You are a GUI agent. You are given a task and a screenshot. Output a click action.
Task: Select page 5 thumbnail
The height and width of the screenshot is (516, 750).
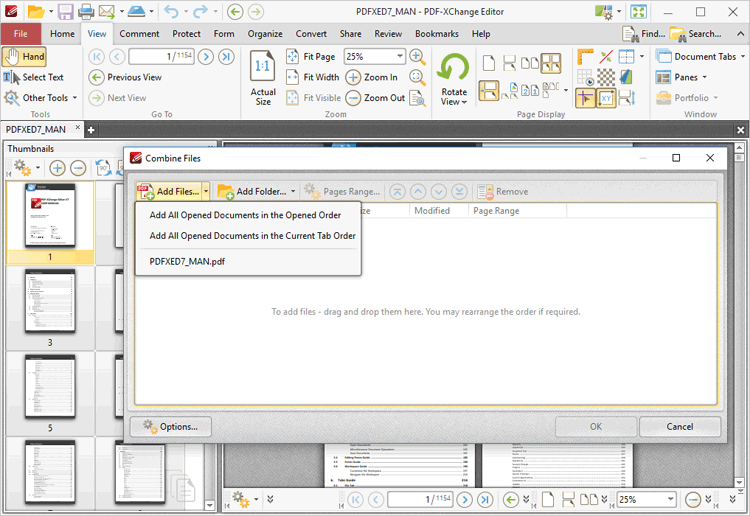coord(50,394)
